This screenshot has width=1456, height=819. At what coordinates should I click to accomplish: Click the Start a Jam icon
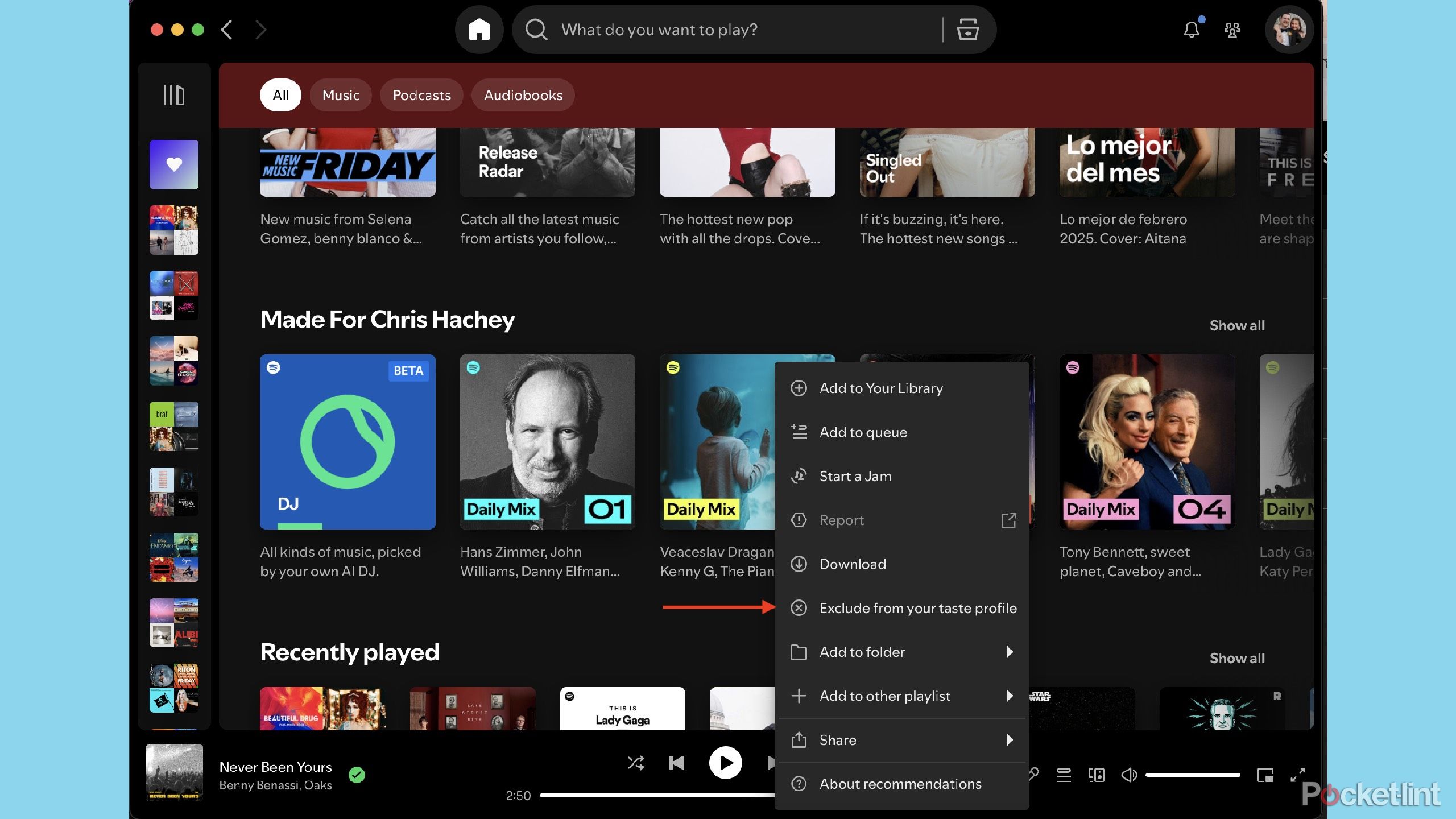pyautogui.click(x=799, y=476)
